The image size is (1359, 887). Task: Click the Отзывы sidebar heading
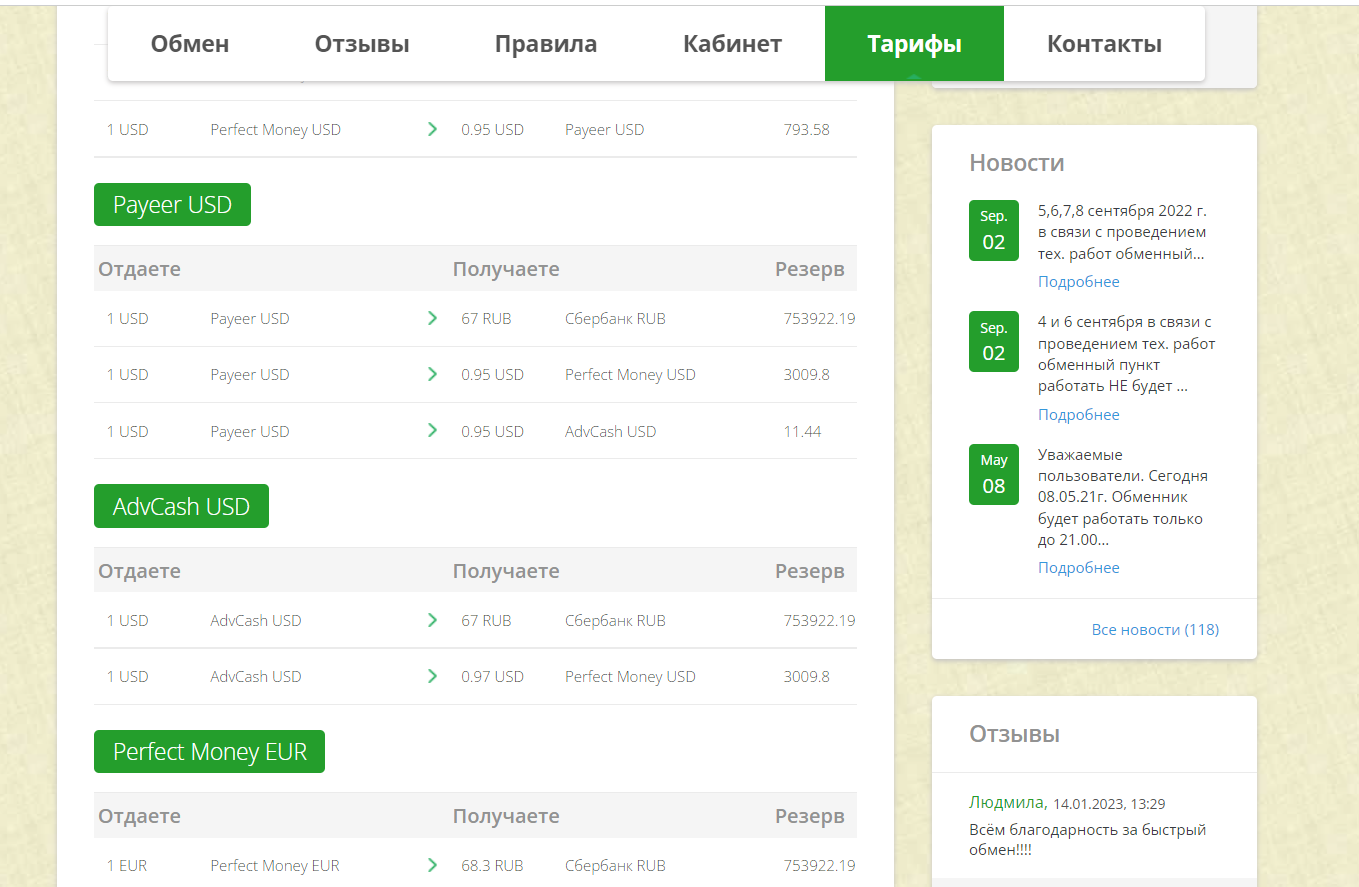[x=1014, y=734]
